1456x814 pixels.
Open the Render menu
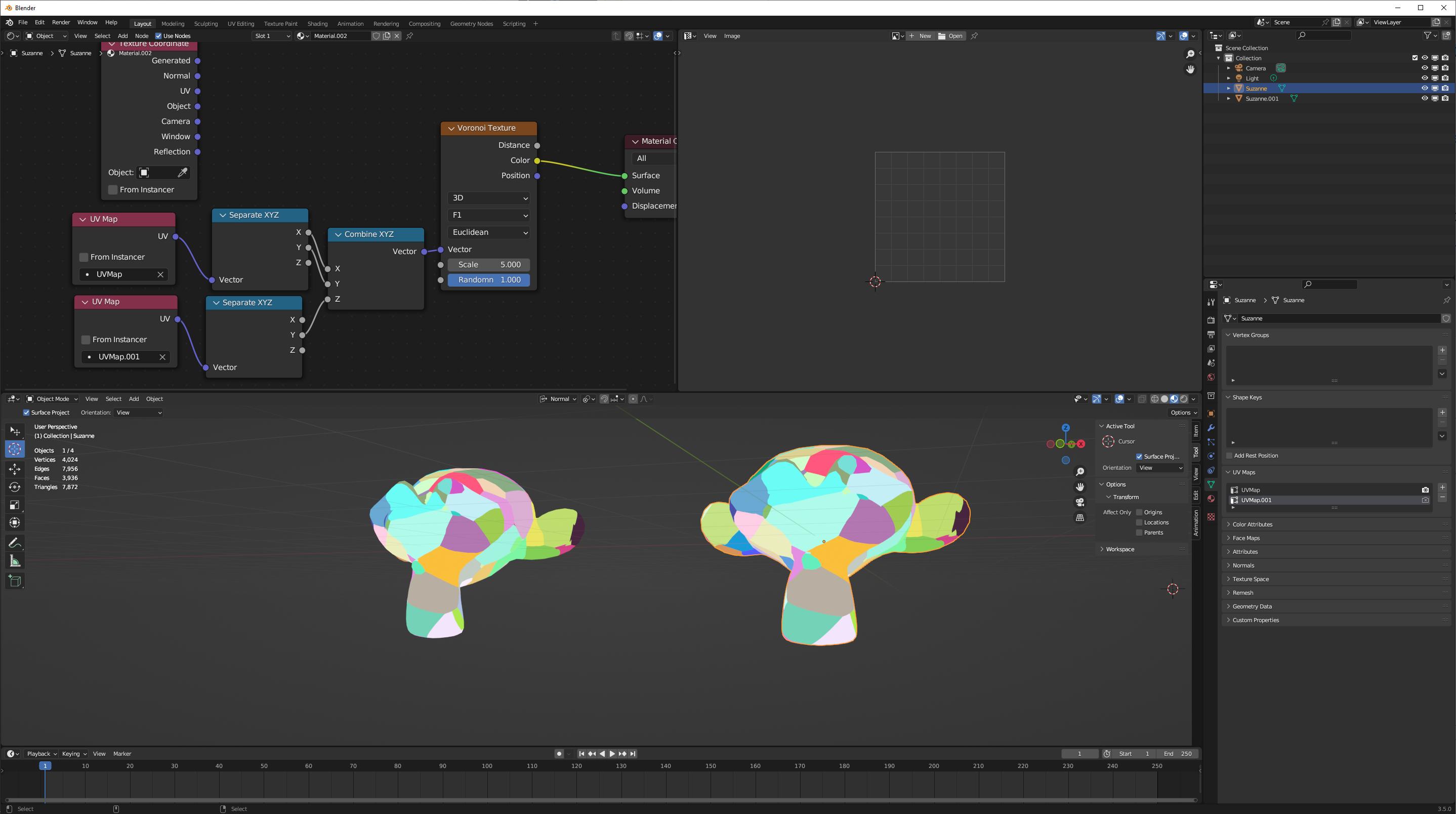(61, 23)
